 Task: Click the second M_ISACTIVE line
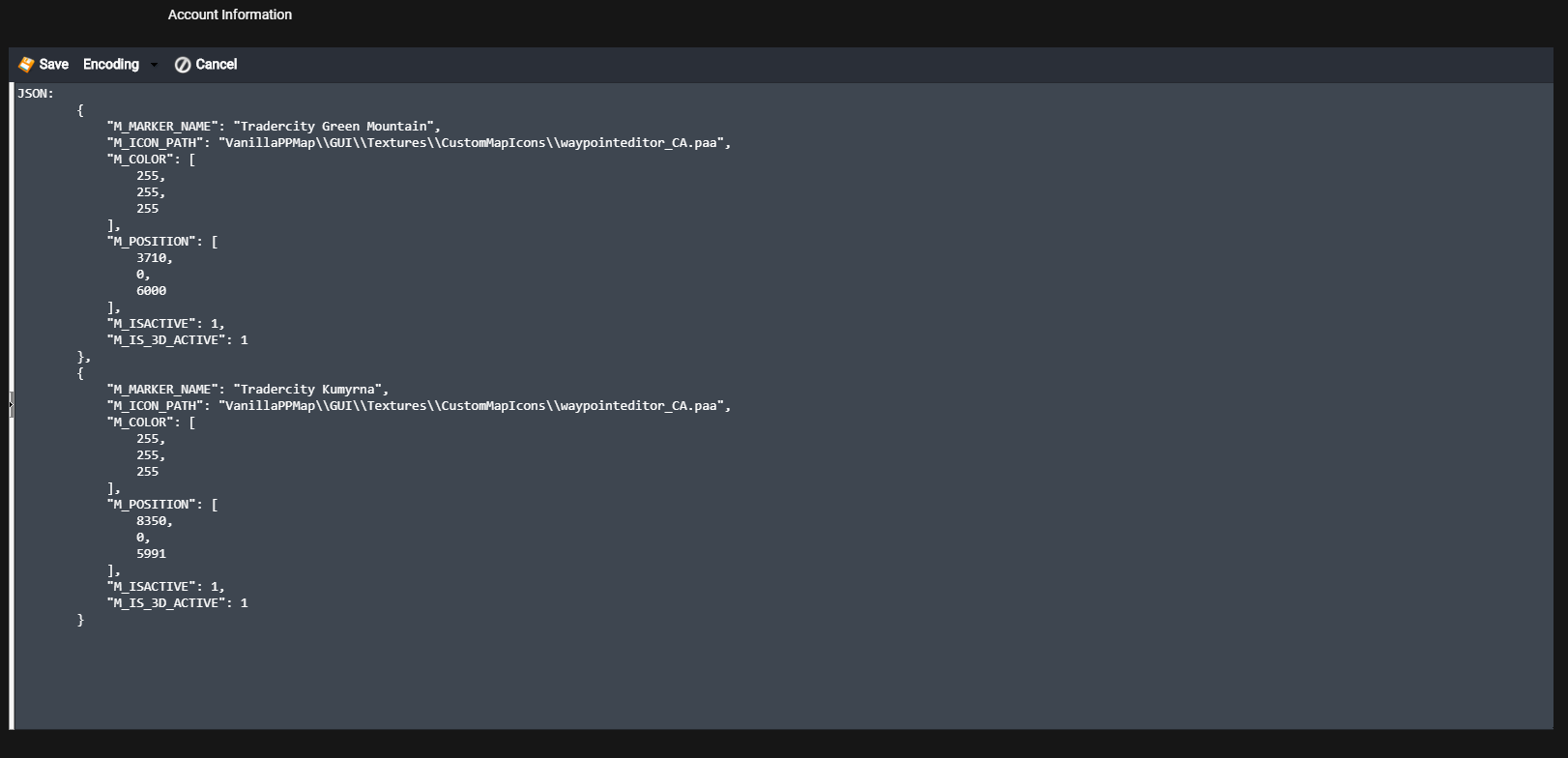coord(165,587)
